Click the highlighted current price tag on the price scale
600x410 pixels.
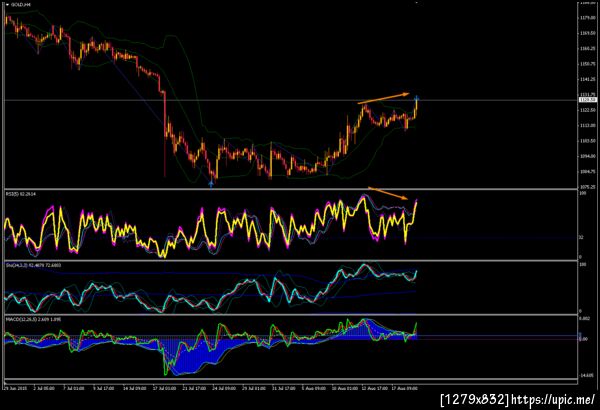587,100
